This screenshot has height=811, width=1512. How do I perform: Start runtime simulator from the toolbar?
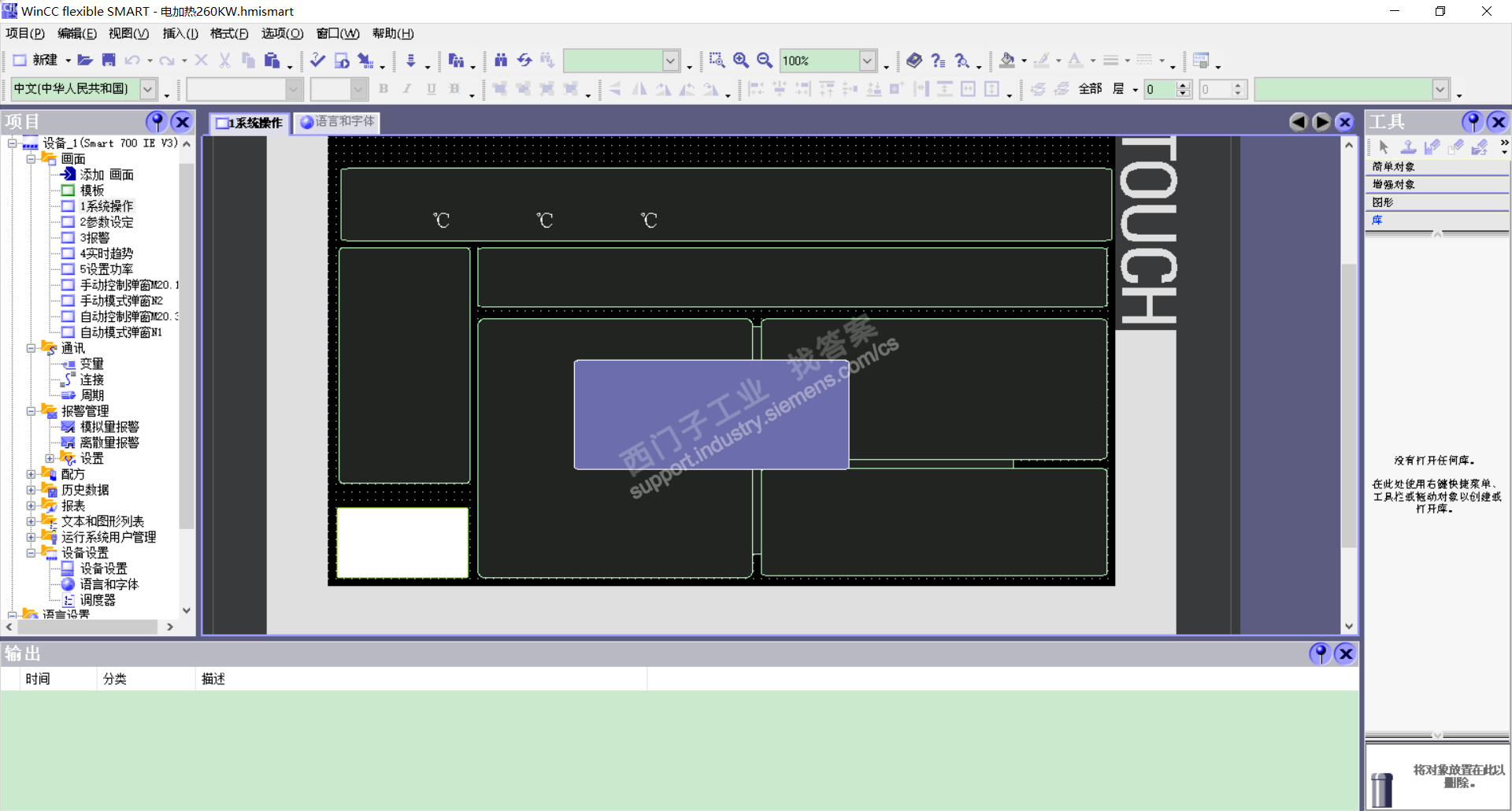pyautogui.click(x=342, y=60)
